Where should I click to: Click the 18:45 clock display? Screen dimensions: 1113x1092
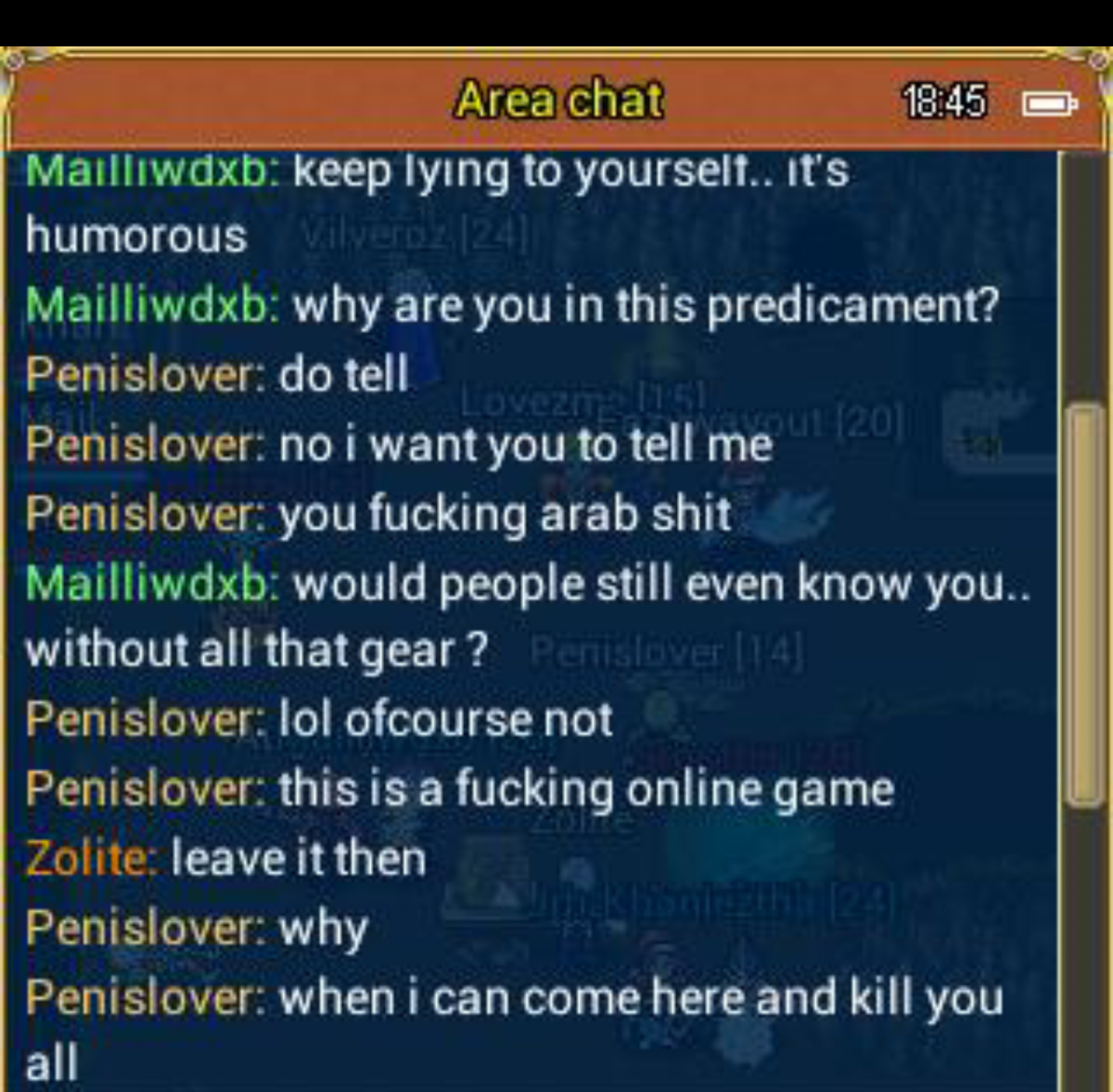[944, 101]
